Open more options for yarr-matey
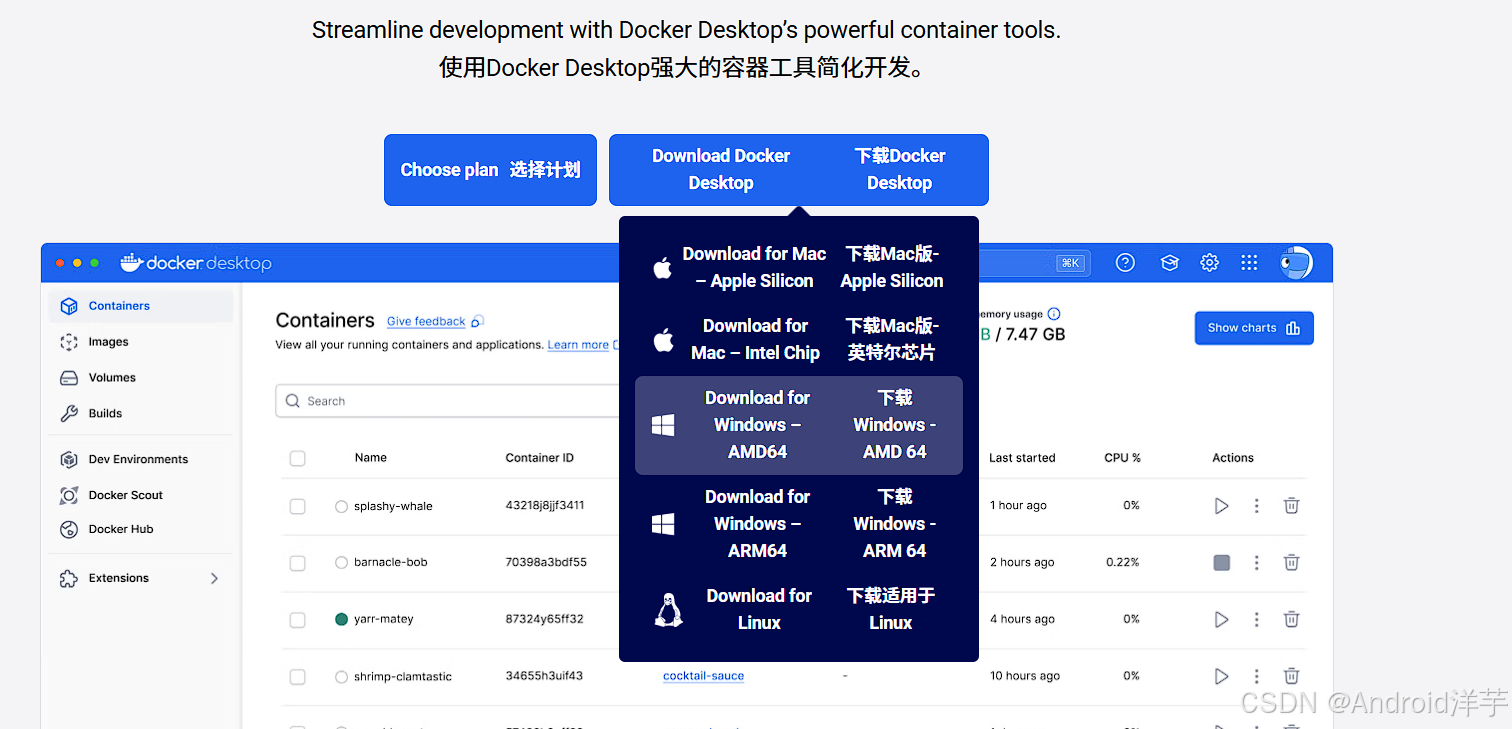The image size is (1512, 729). [1257, 620]
